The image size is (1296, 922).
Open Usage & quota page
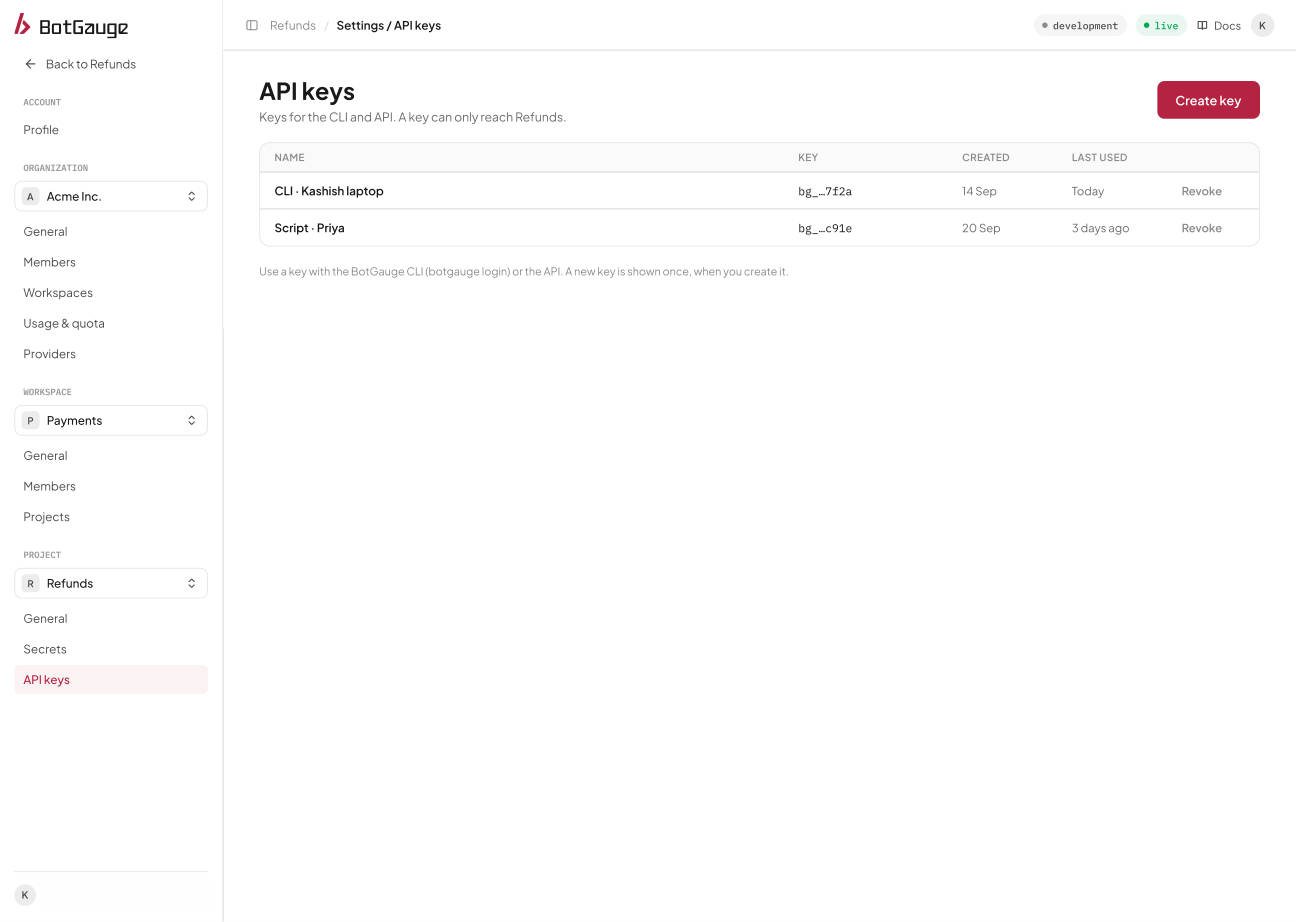(x=64, y=323)
